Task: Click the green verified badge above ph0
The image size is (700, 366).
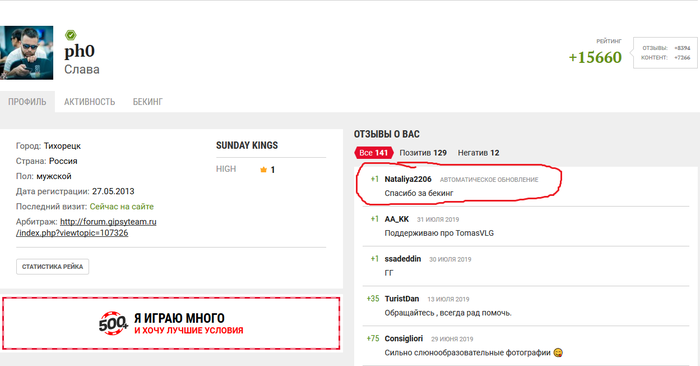Action: coord(71,35)
